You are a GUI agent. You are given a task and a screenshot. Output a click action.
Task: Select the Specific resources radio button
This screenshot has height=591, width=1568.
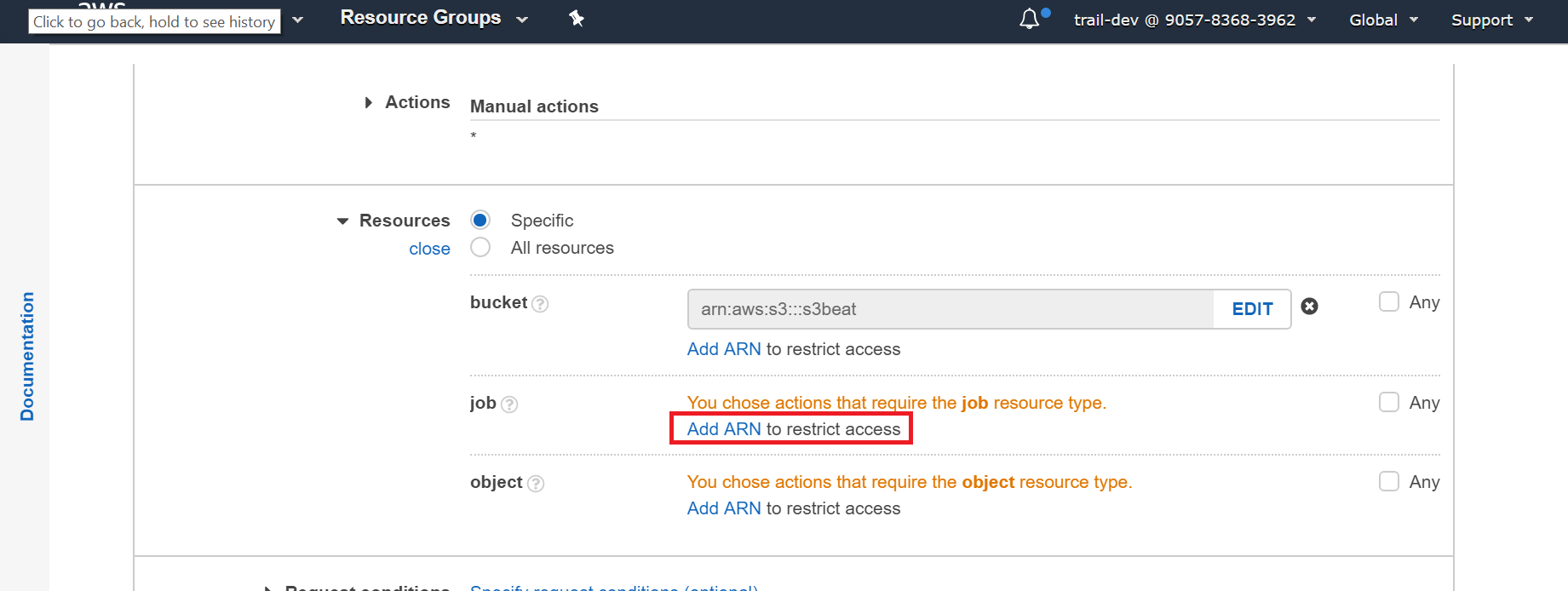click(480, 221)
